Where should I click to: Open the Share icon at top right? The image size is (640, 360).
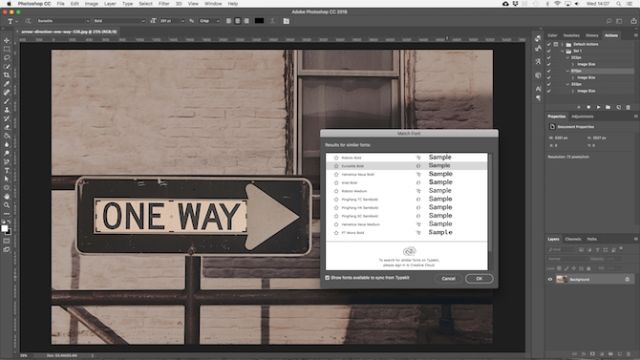tap(633, 21)
